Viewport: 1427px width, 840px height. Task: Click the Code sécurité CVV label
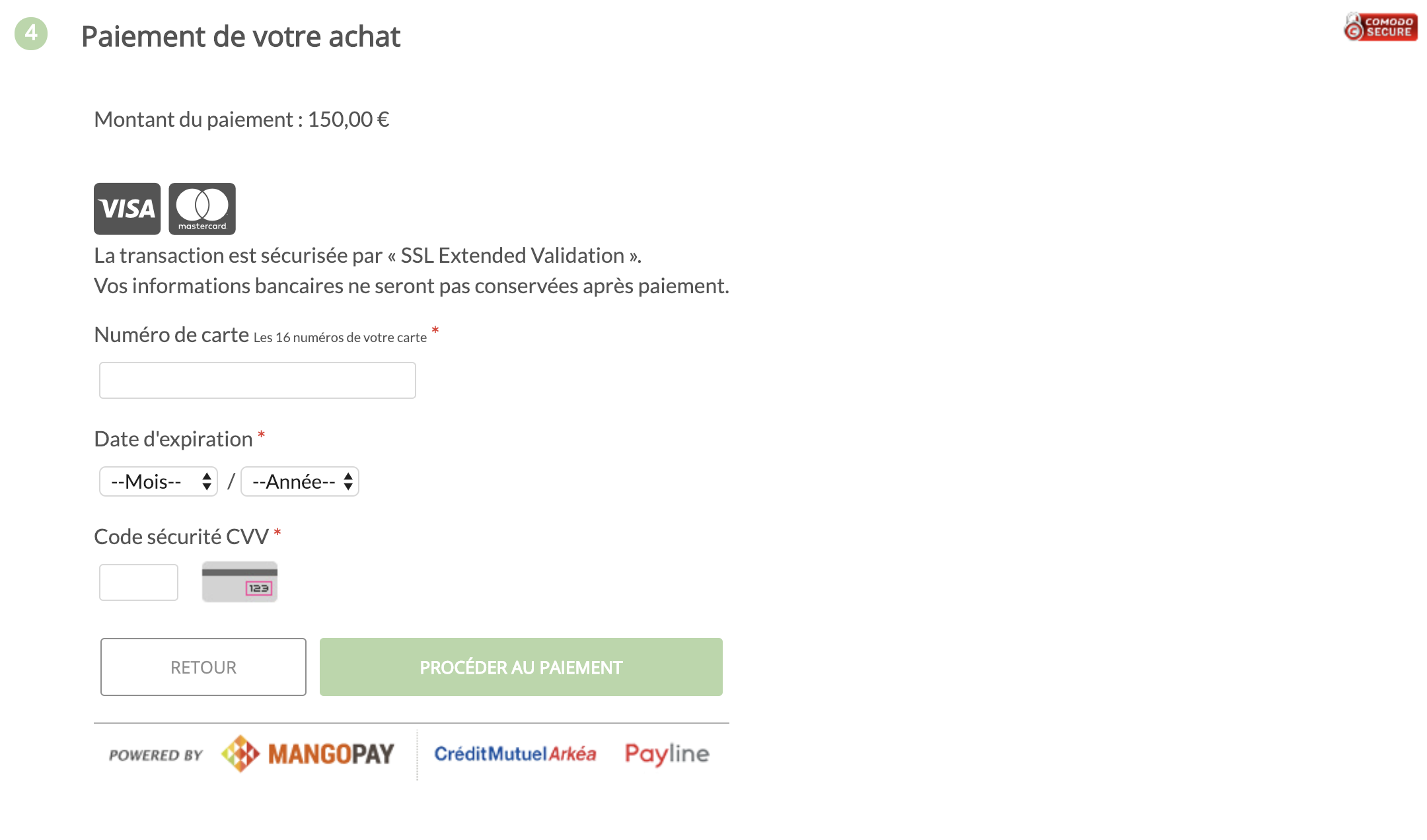pos(182,537)
